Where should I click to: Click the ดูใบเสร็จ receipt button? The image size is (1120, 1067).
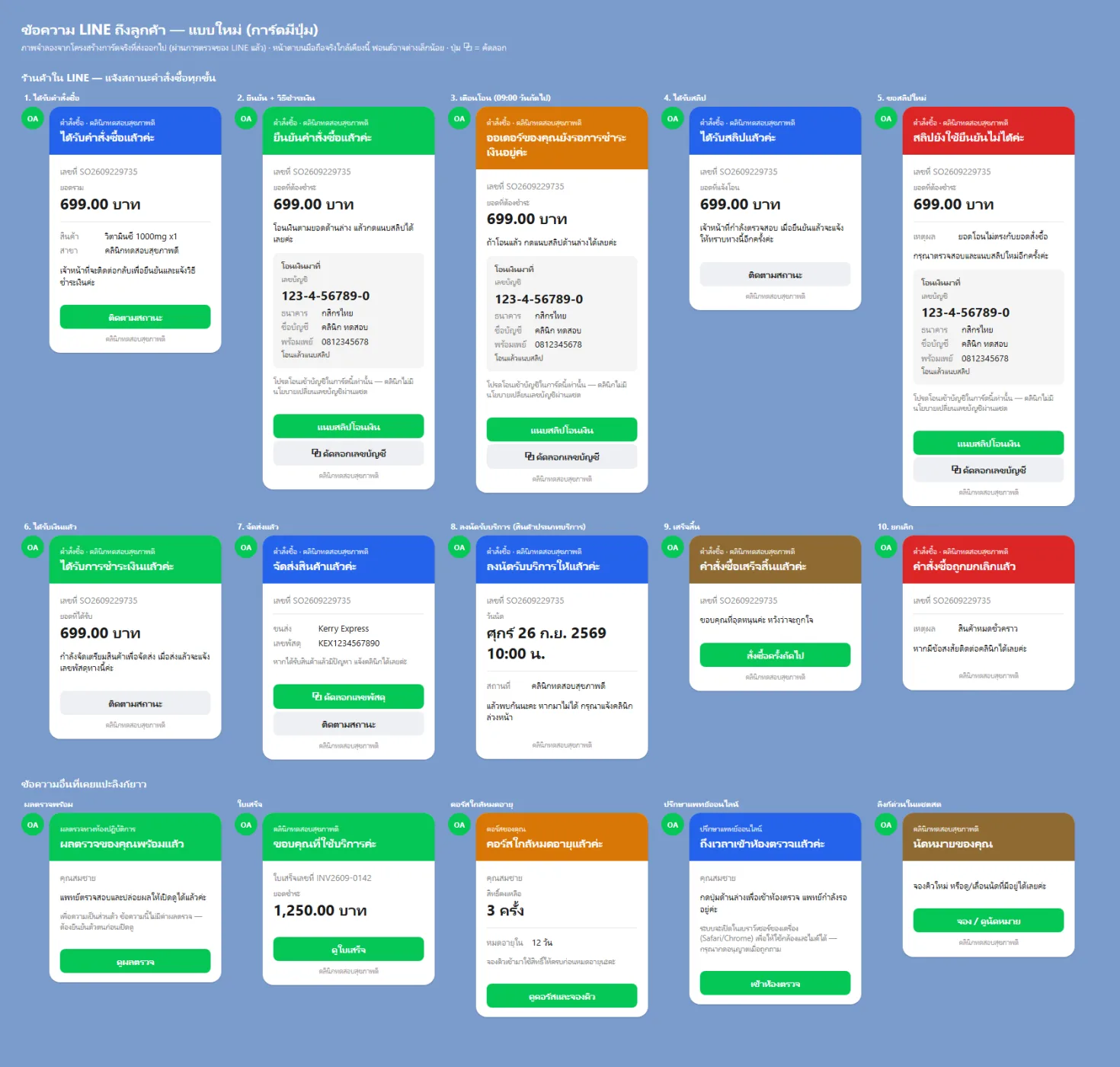(x=348, y=950)
